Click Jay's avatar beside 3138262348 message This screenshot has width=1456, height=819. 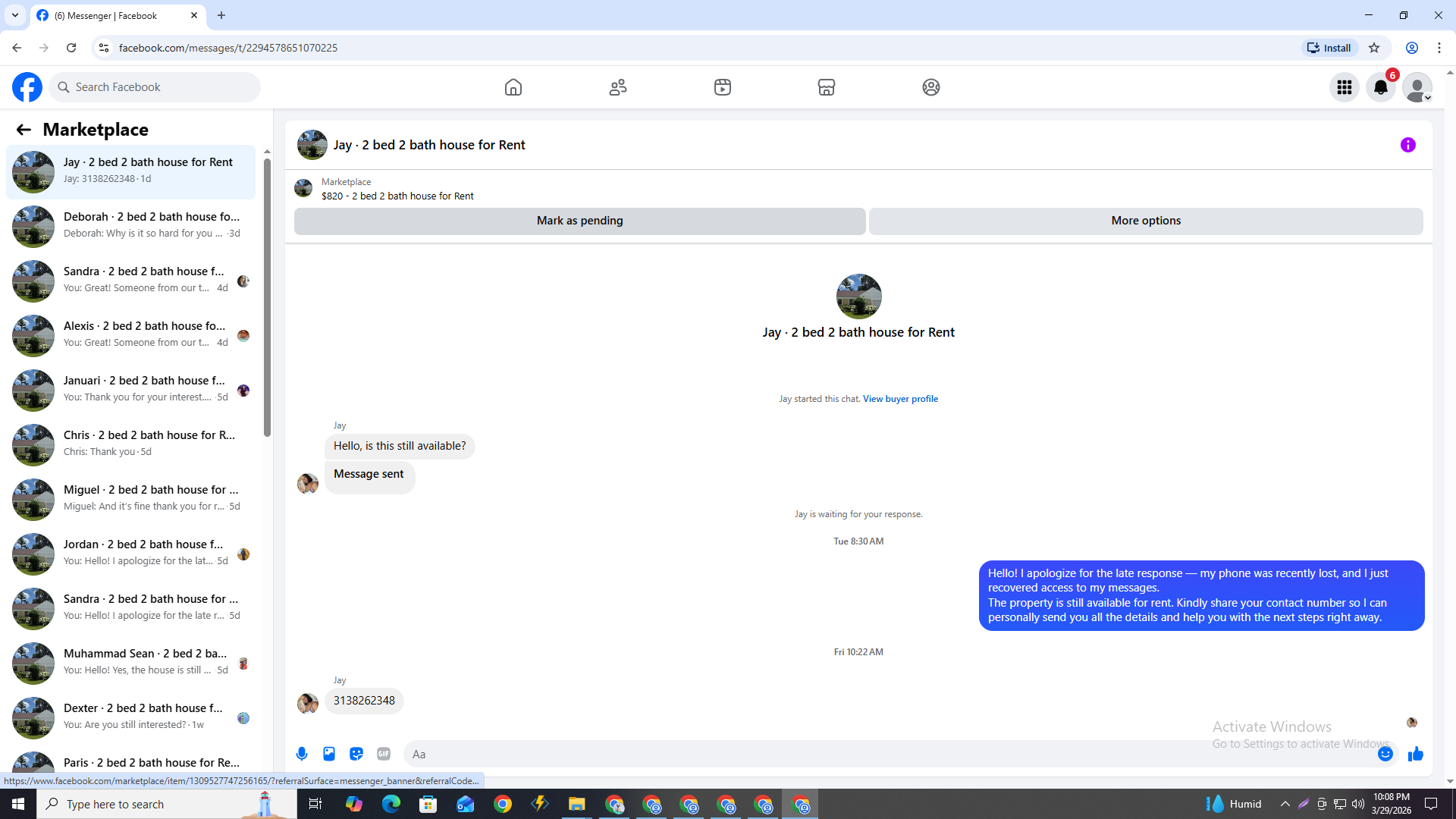pos(307,703)
